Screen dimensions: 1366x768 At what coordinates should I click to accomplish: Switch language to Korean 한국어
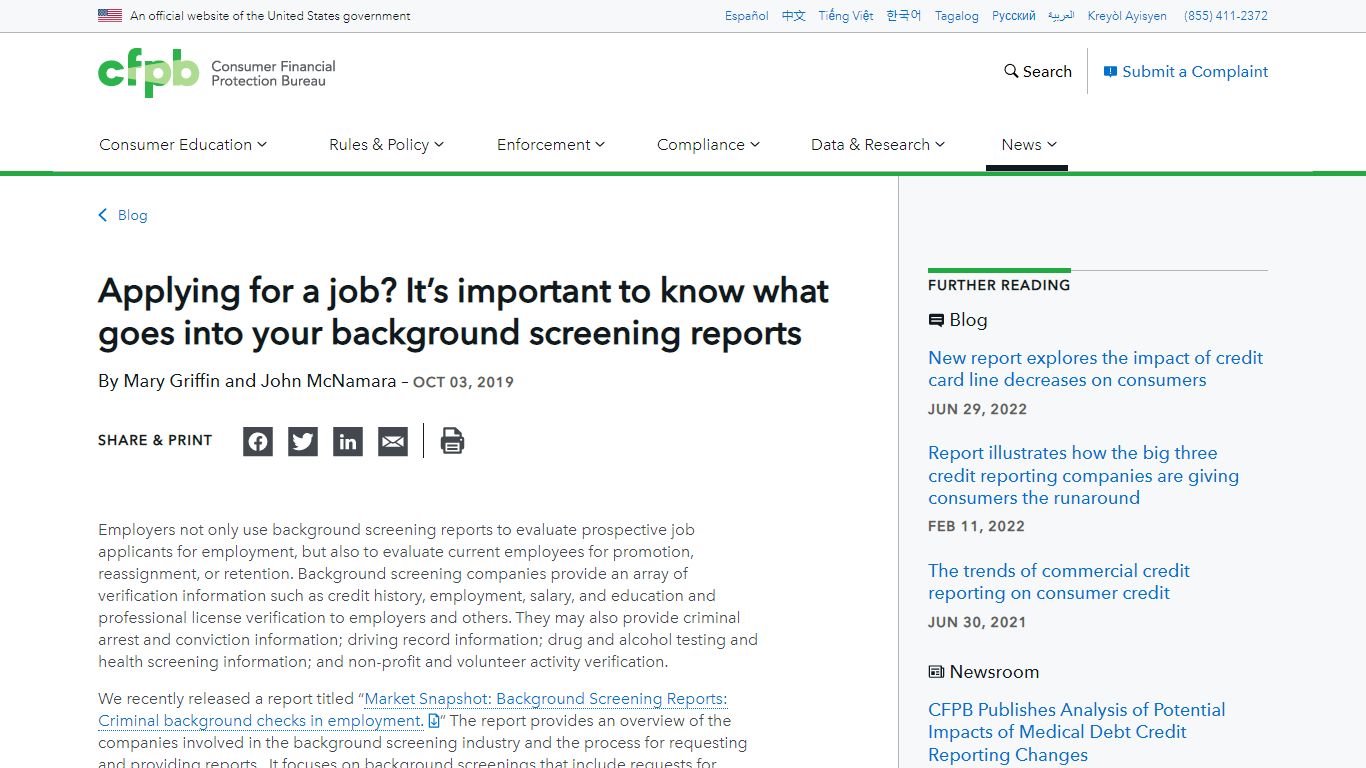904,16
